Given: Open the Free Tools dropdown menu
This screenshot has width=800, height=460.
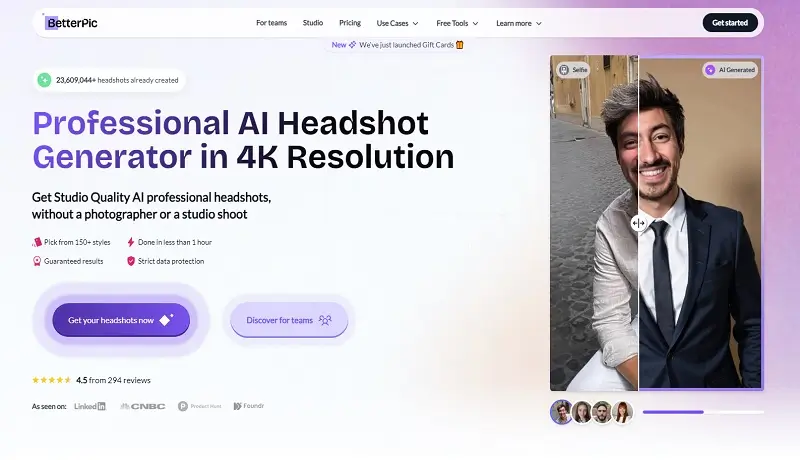Looking at the screenshot, I should pos(458,22).
